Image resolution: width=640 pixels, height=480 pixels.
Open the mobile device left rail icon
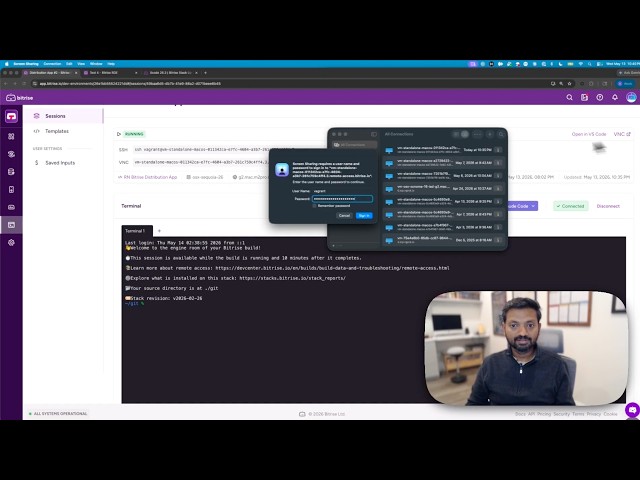tap(11, 189)
